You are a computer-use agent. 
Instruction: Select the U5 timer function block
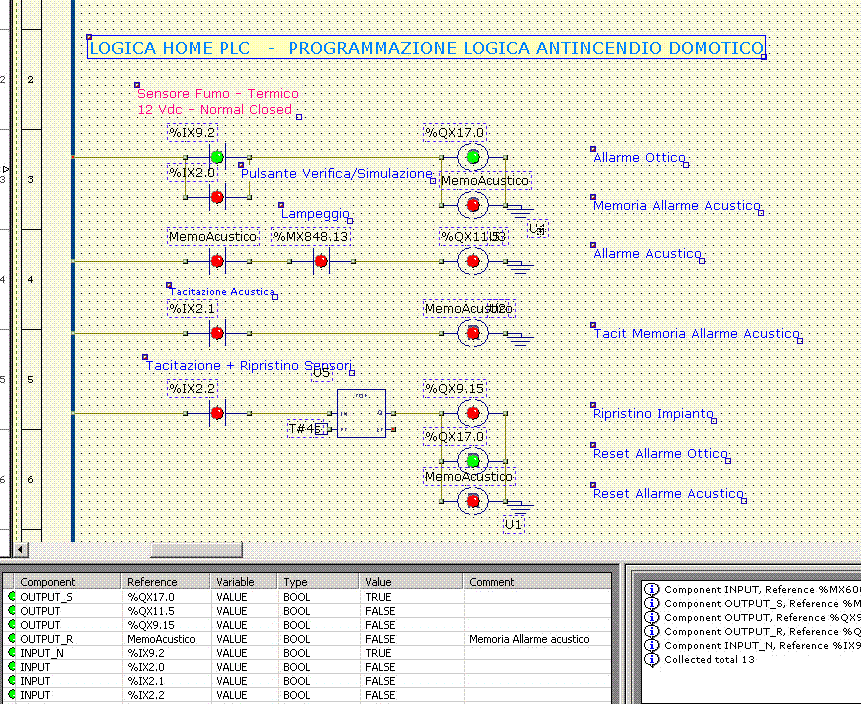click(361, 413)
